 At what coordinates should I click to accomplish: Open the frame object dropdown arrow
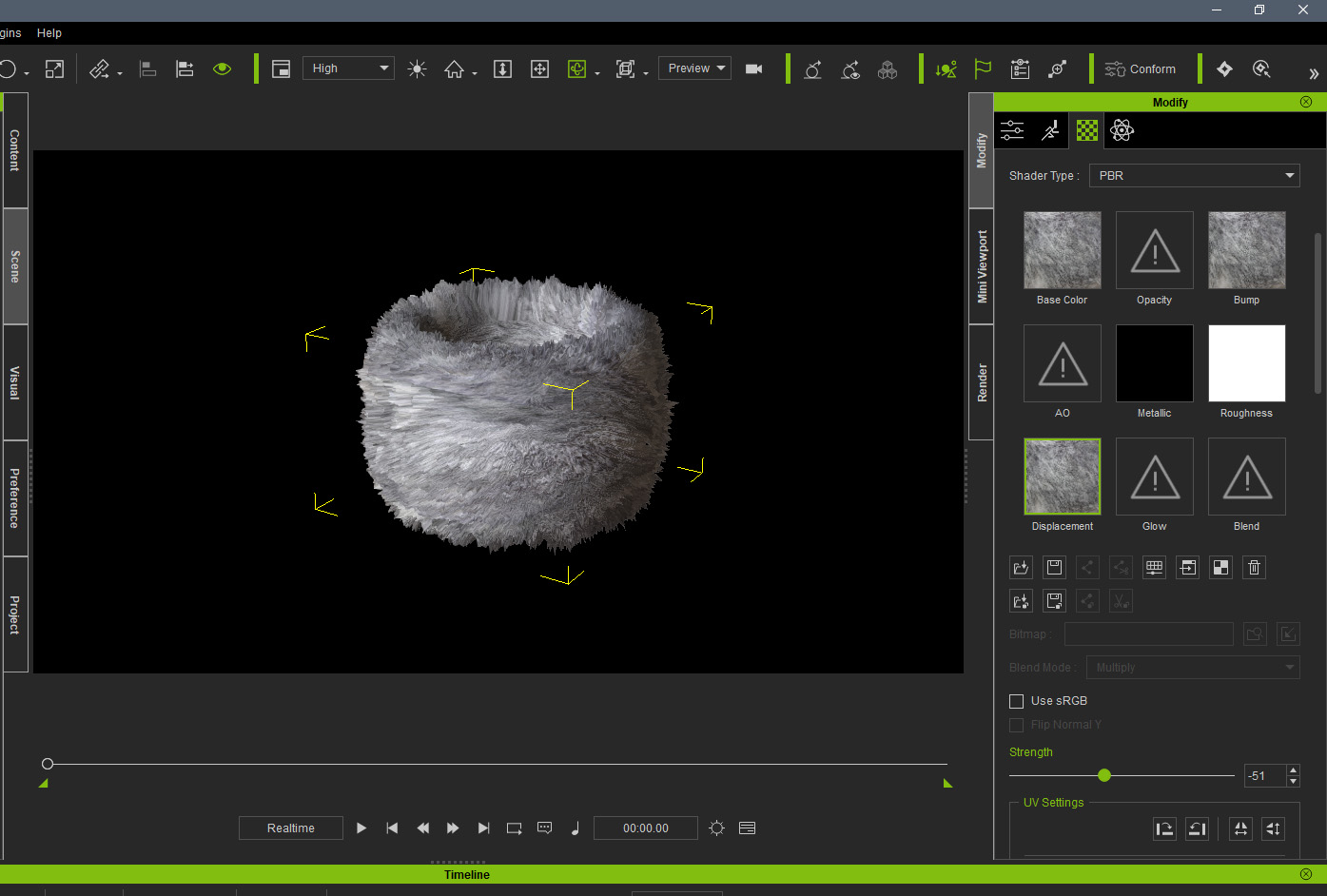point(646,73)
